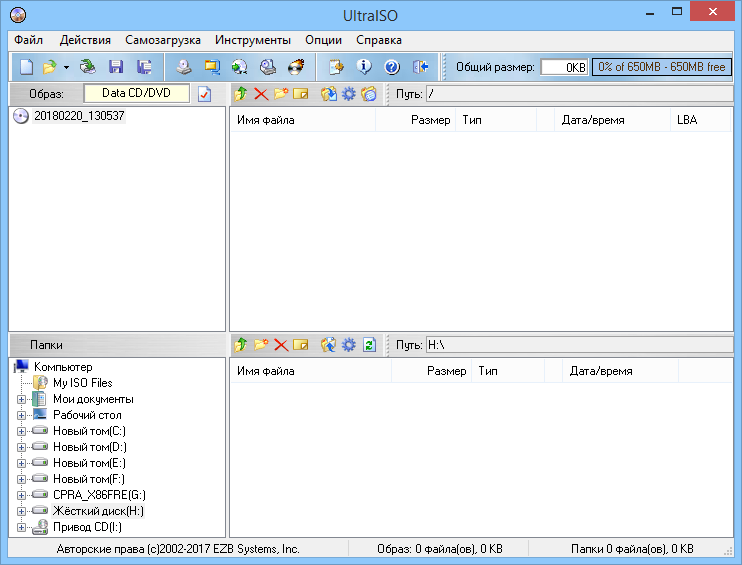Image resolution: width=742 pixels, height=565 pixels.
Task: Expand the Новый том(E:) node
Action: [x=21, y=463]
